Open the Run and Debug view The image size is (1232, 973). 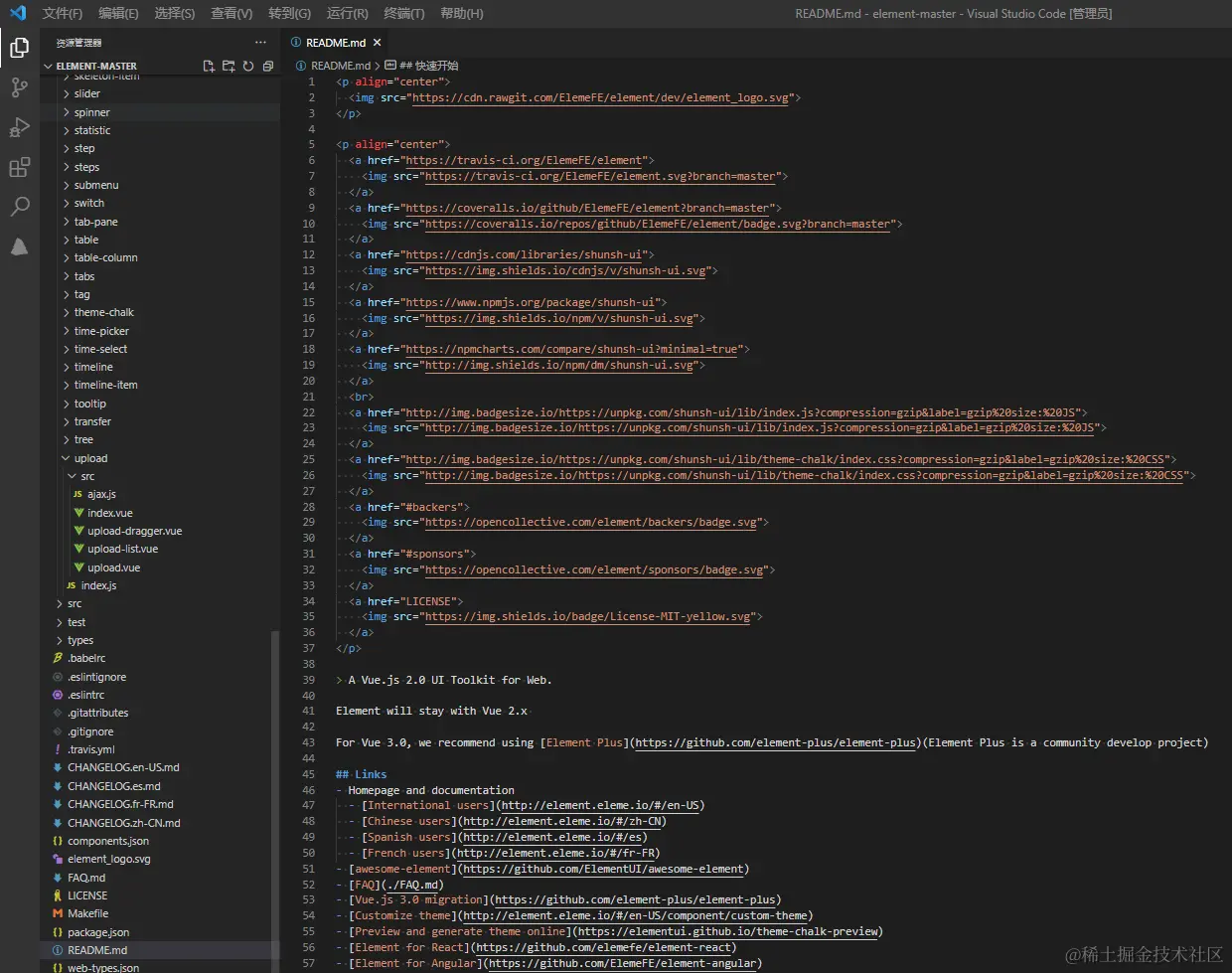point(19,127)
